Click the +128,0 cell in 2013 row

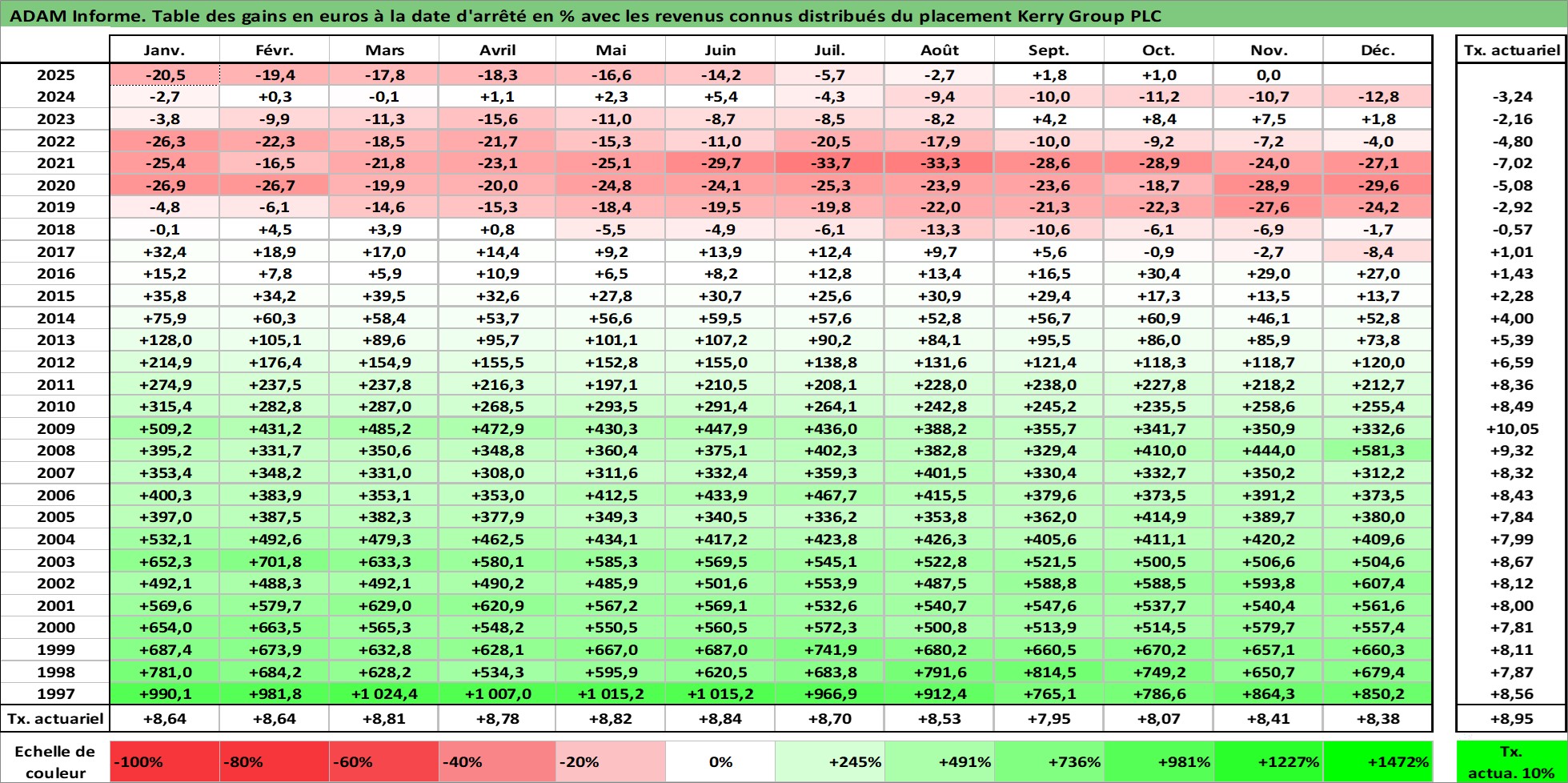(x=164, y=339)
